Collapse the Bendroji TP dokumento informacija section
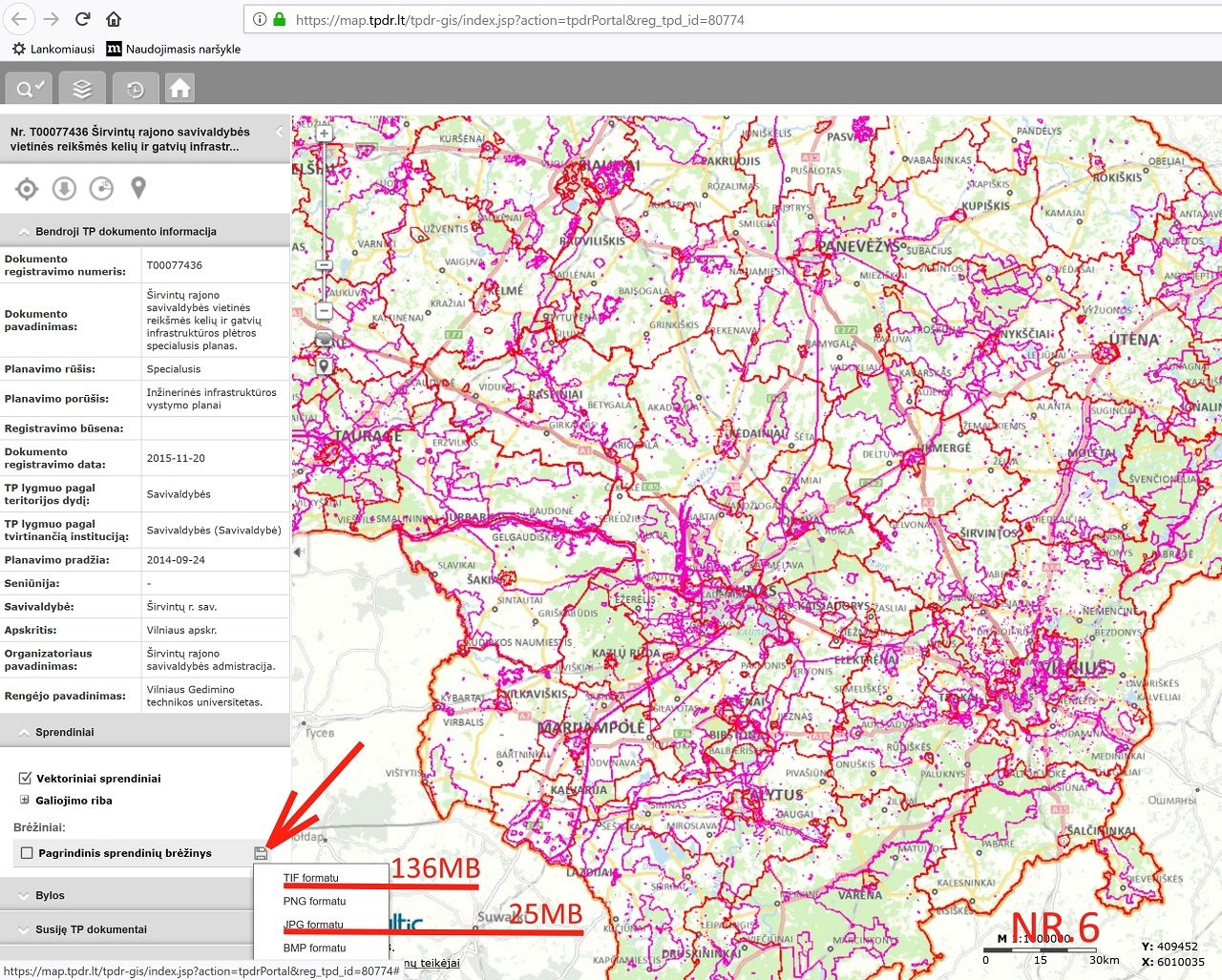This screenshot has height=980, width=1222. pos(144,231)
